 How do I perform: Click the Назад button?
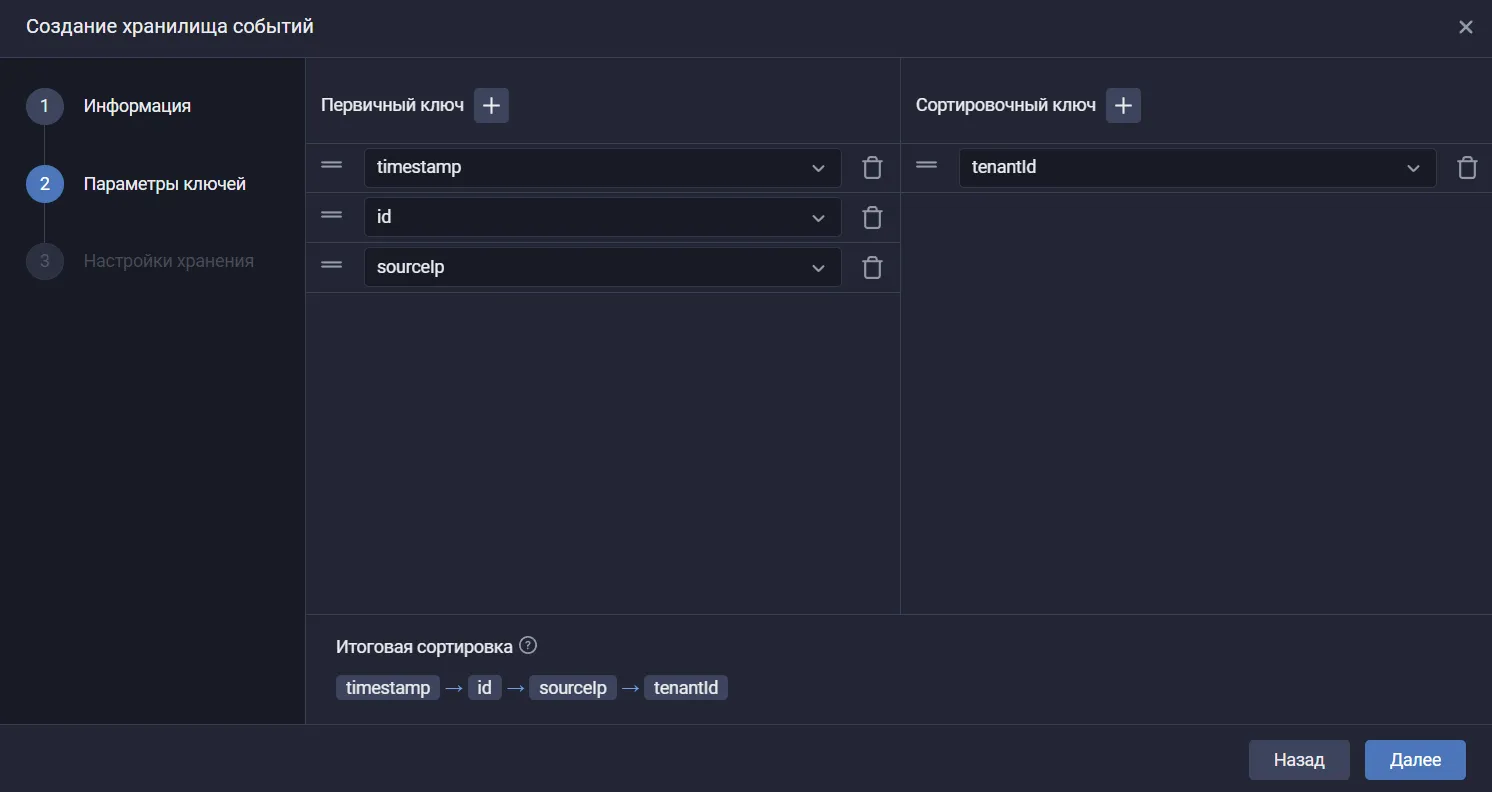1299,760
